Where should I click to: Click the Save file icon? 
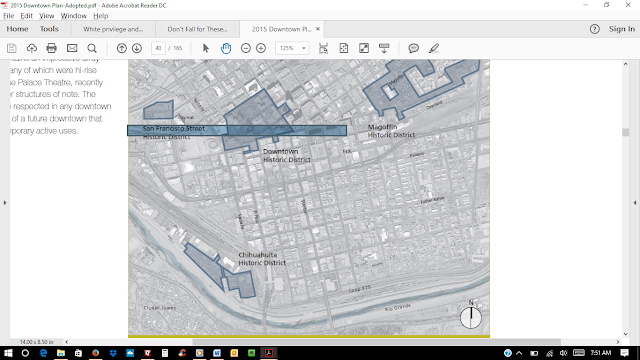(11, 48)
